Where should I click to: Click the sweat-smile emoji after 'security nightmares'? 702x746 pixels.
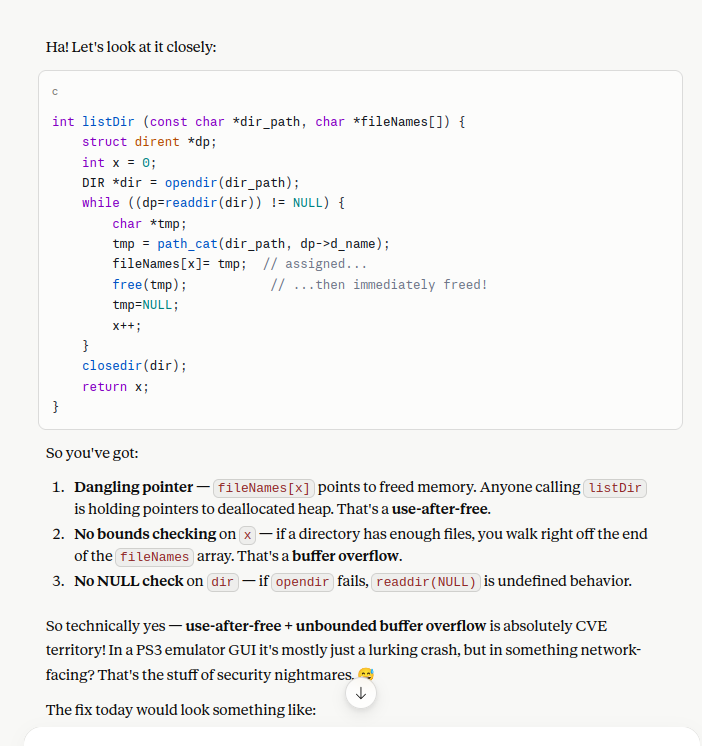coord(366,674)
